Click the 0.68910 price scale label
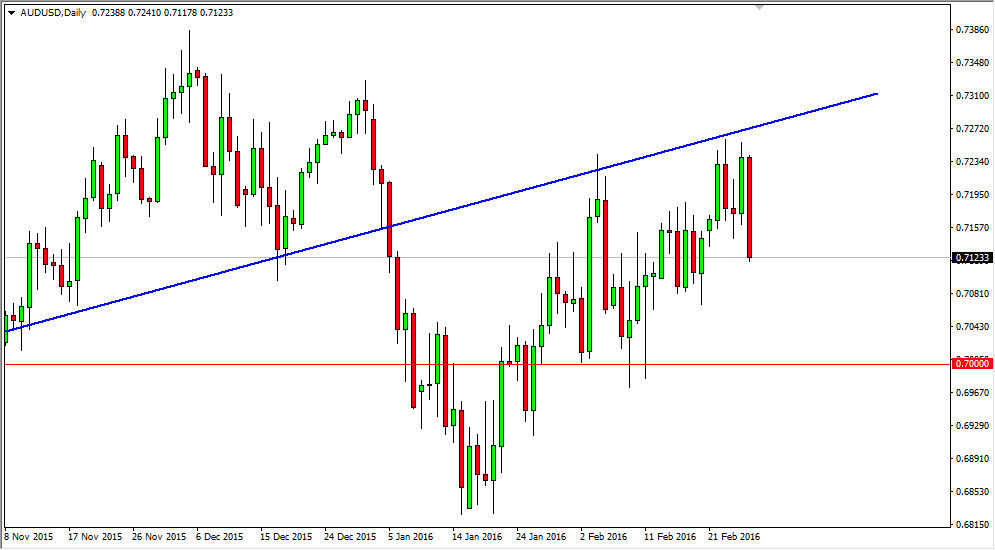The height and width of the screenshot is (550, 995). (x=973, y=459)
